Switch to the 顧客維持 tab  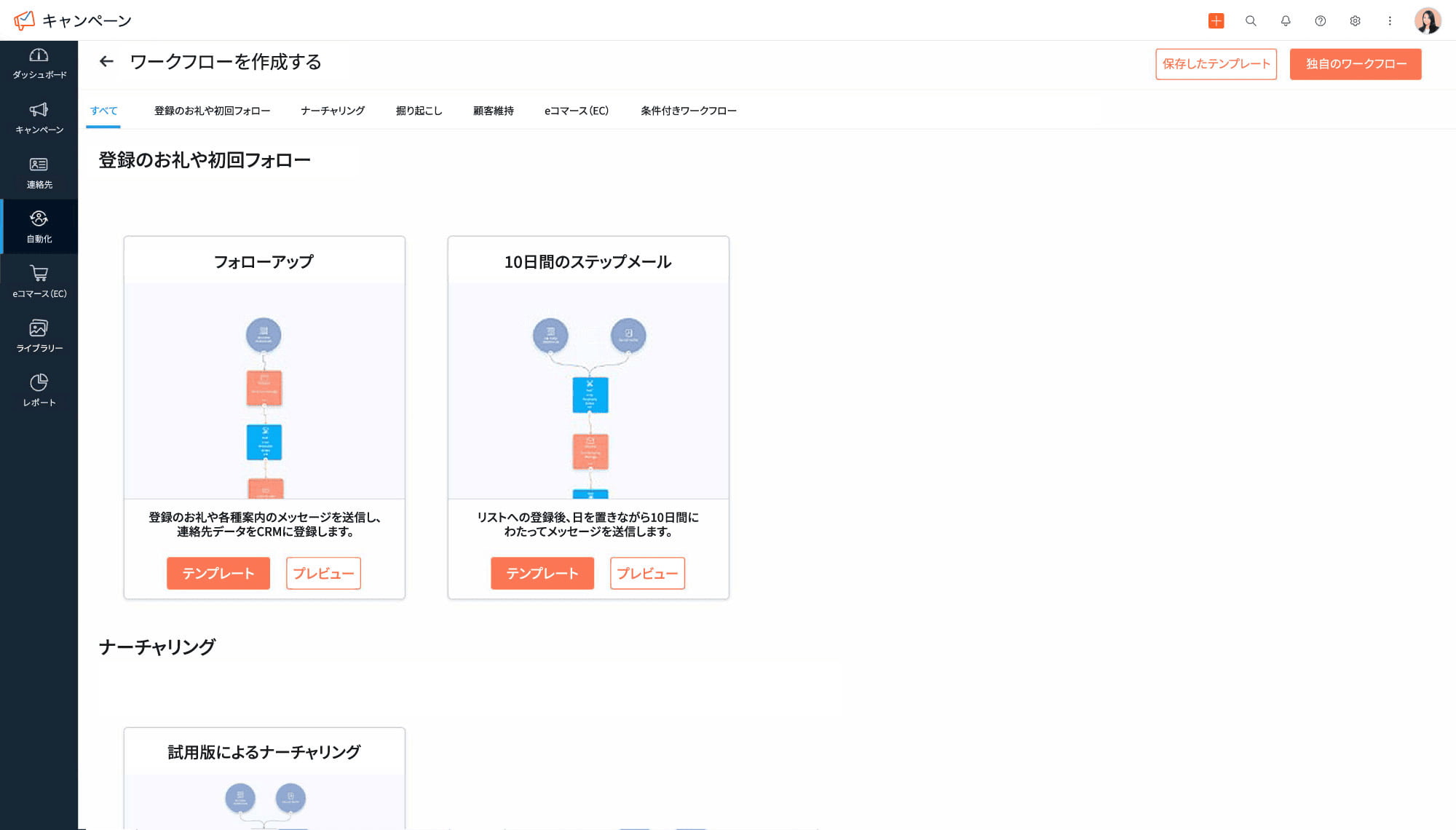tap(494, 111)
